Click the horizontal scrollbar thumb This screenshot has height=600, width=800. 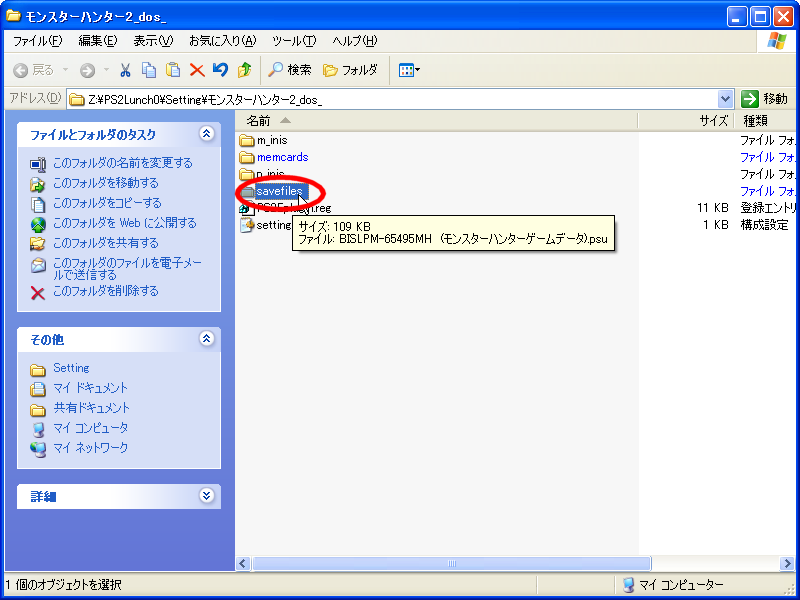tap(452, 563)
